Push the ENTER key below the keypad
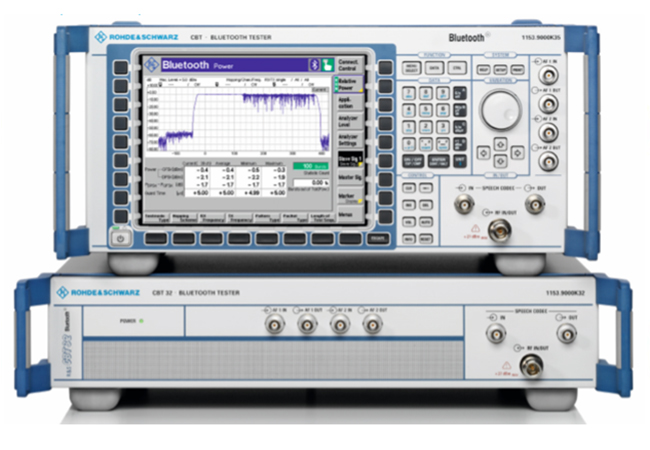This screenshot has height=450, width=650. pyautogui.click(x=438, y=161)
